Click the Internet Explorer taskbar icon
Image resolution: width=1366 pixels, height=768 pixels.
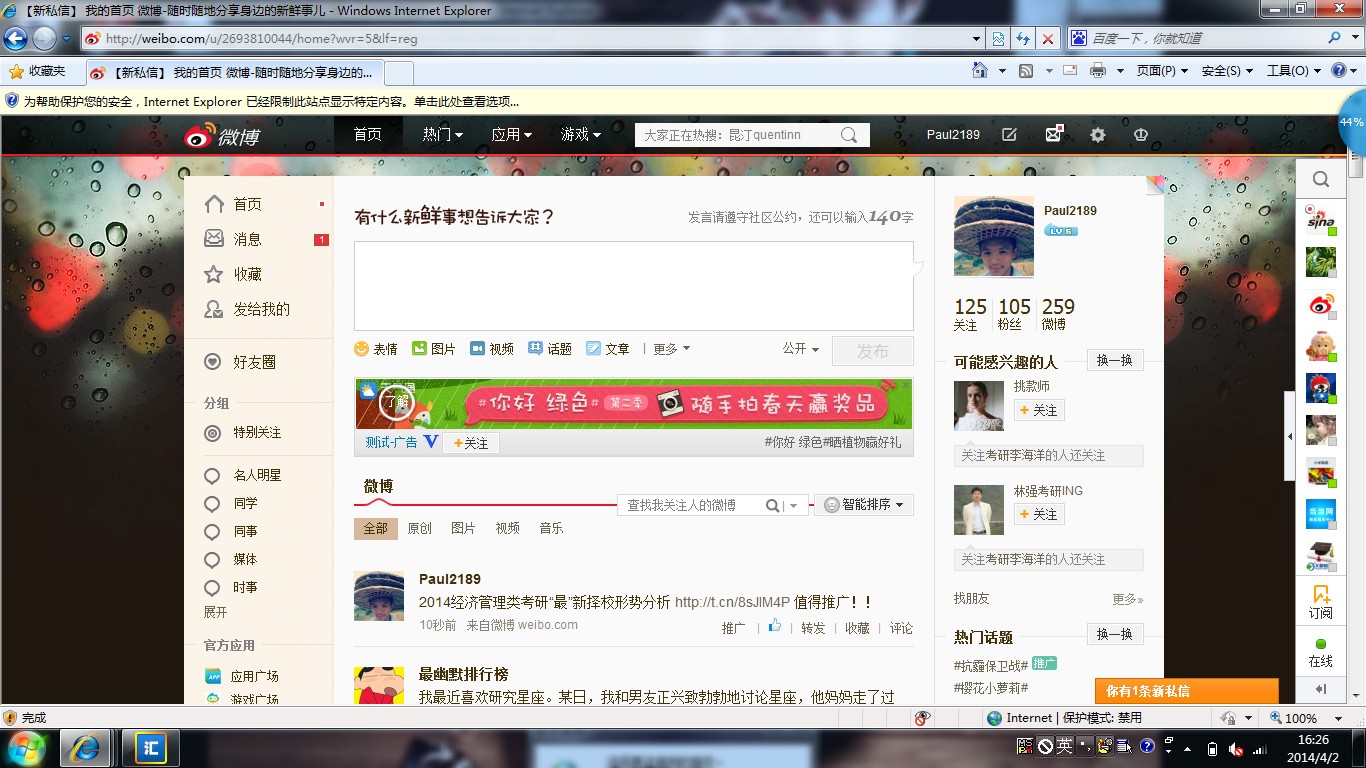point(86,747)
